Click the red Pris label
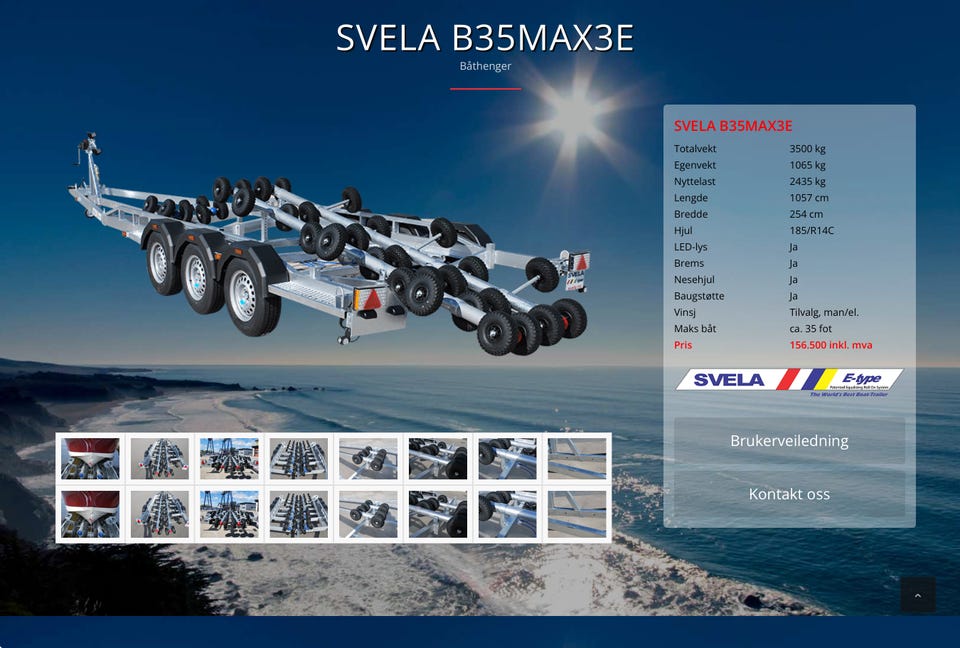Screen dimensions: 960x648 point(683,345)
